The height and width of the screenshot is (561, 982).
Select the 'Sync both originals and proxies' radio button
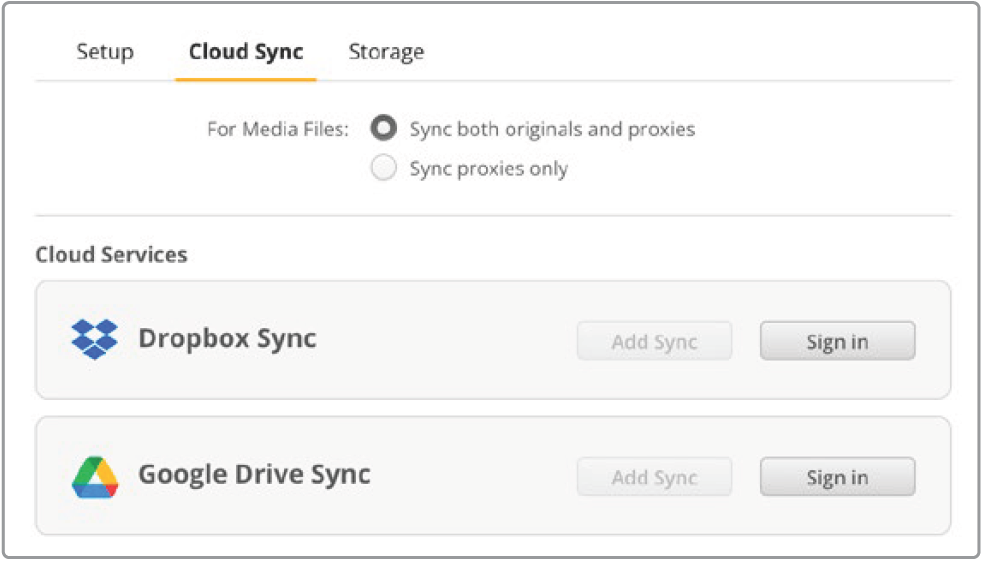tap(383, 129)
